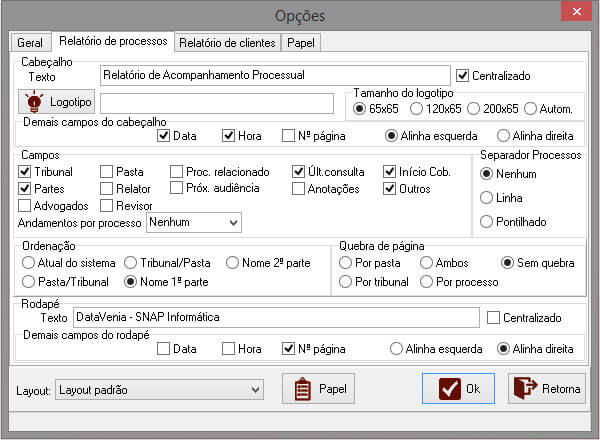Viewport: 600px width, 440px height.
Task: Confirm with the Ok checkmark button
Action: pyautogui.click(x=458, y=389)
